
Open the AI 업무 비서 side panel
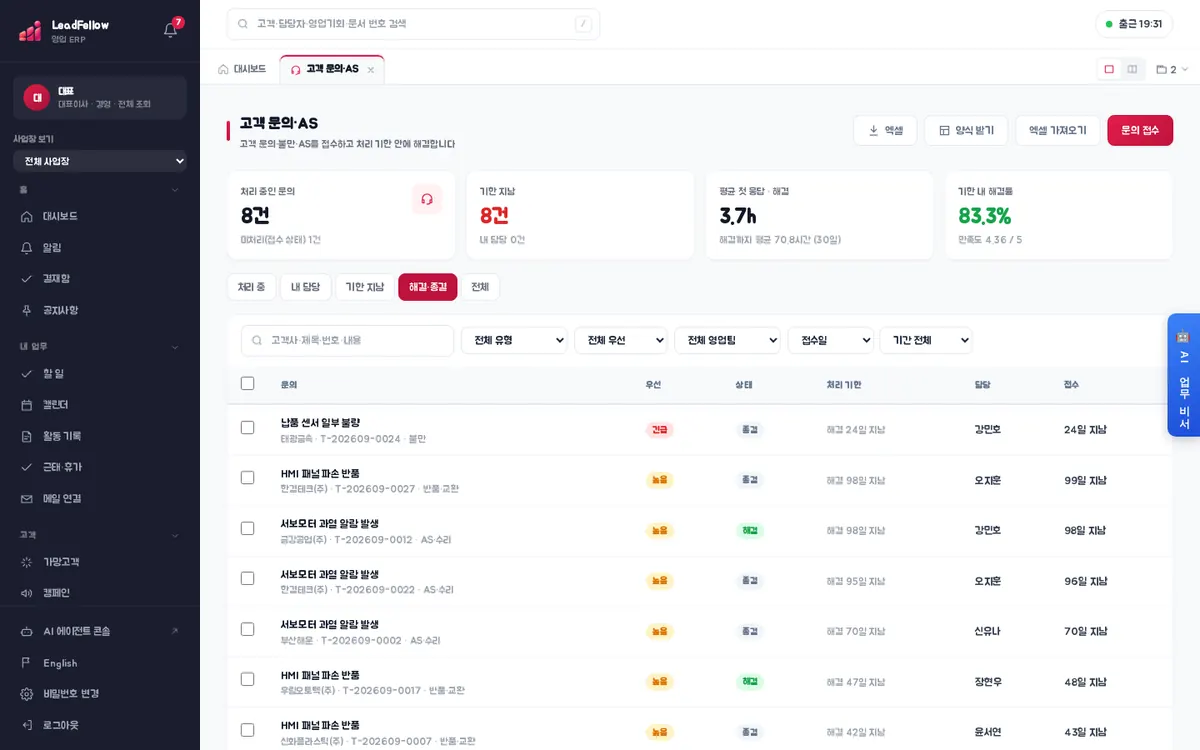[1183, 376]
